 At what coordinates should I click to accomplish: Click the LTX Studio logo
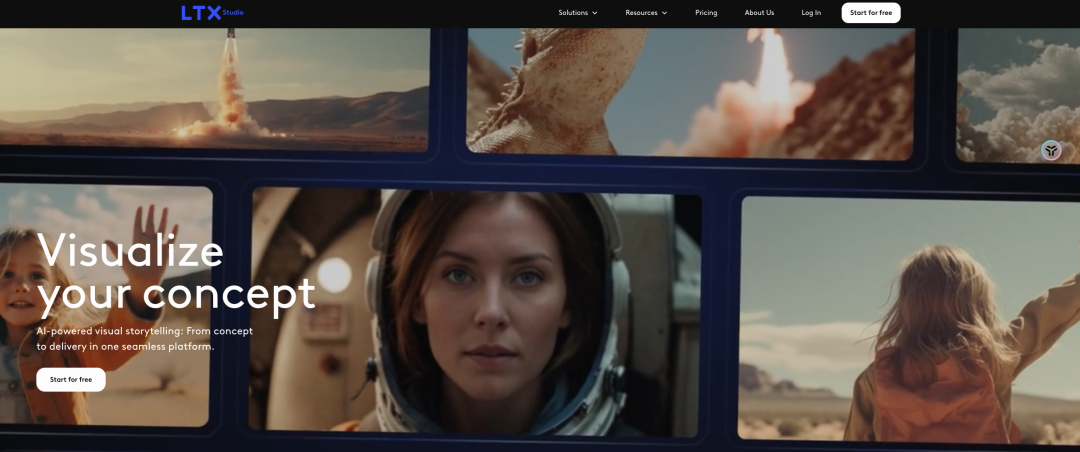[212, 12]
